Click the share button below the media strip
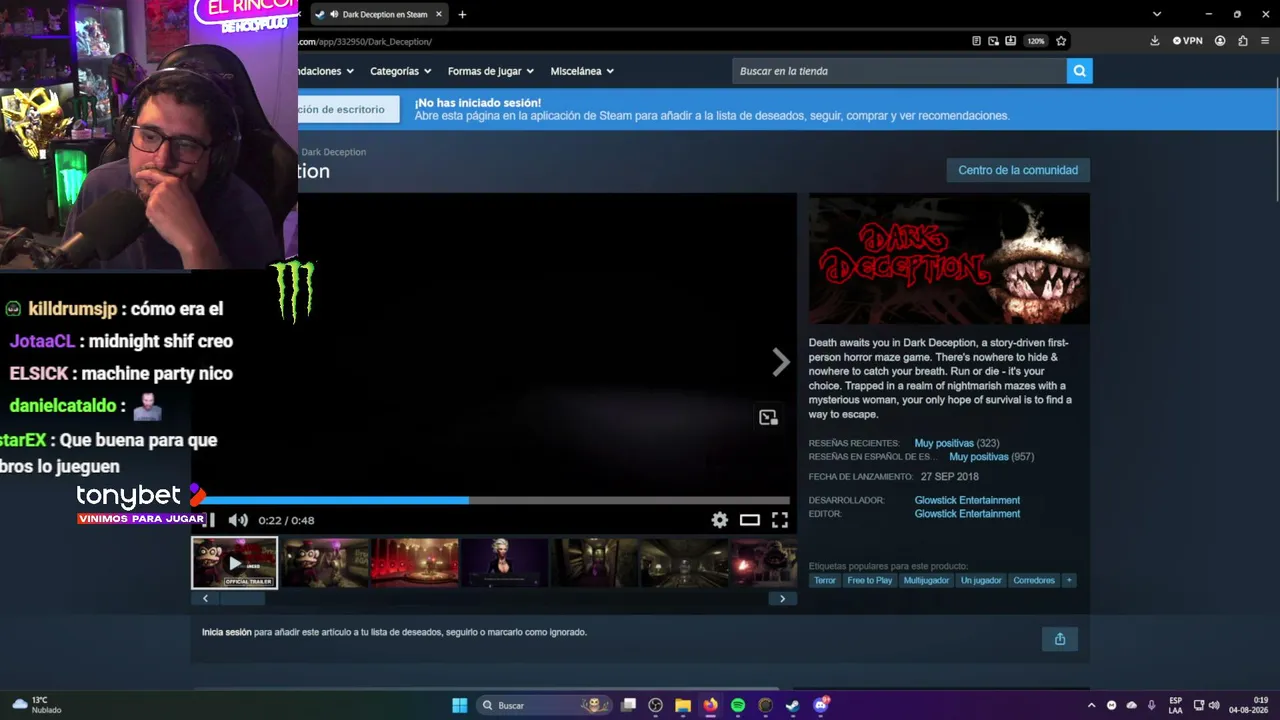The width and height of the screenshot is (1280, 720). 1060,639
